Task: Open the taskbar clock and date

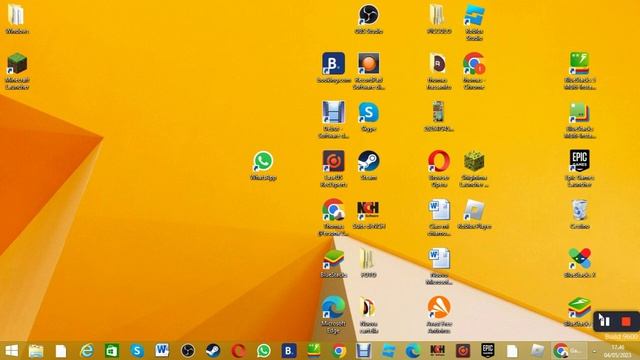Action: tap(618, 351)
